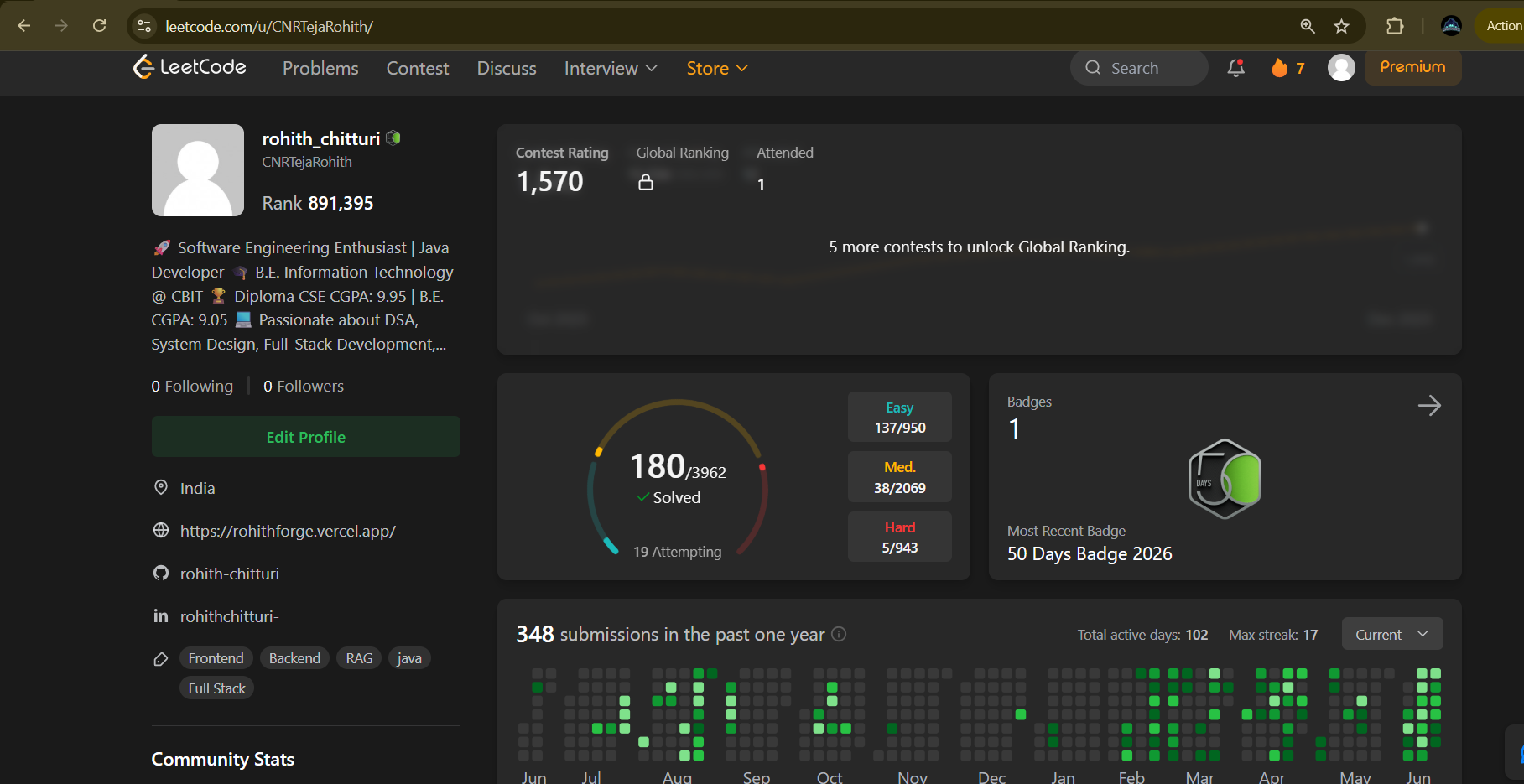
Task: Click the badge icon next to rohith_chitturi
Action: click(x=393, y=138)
